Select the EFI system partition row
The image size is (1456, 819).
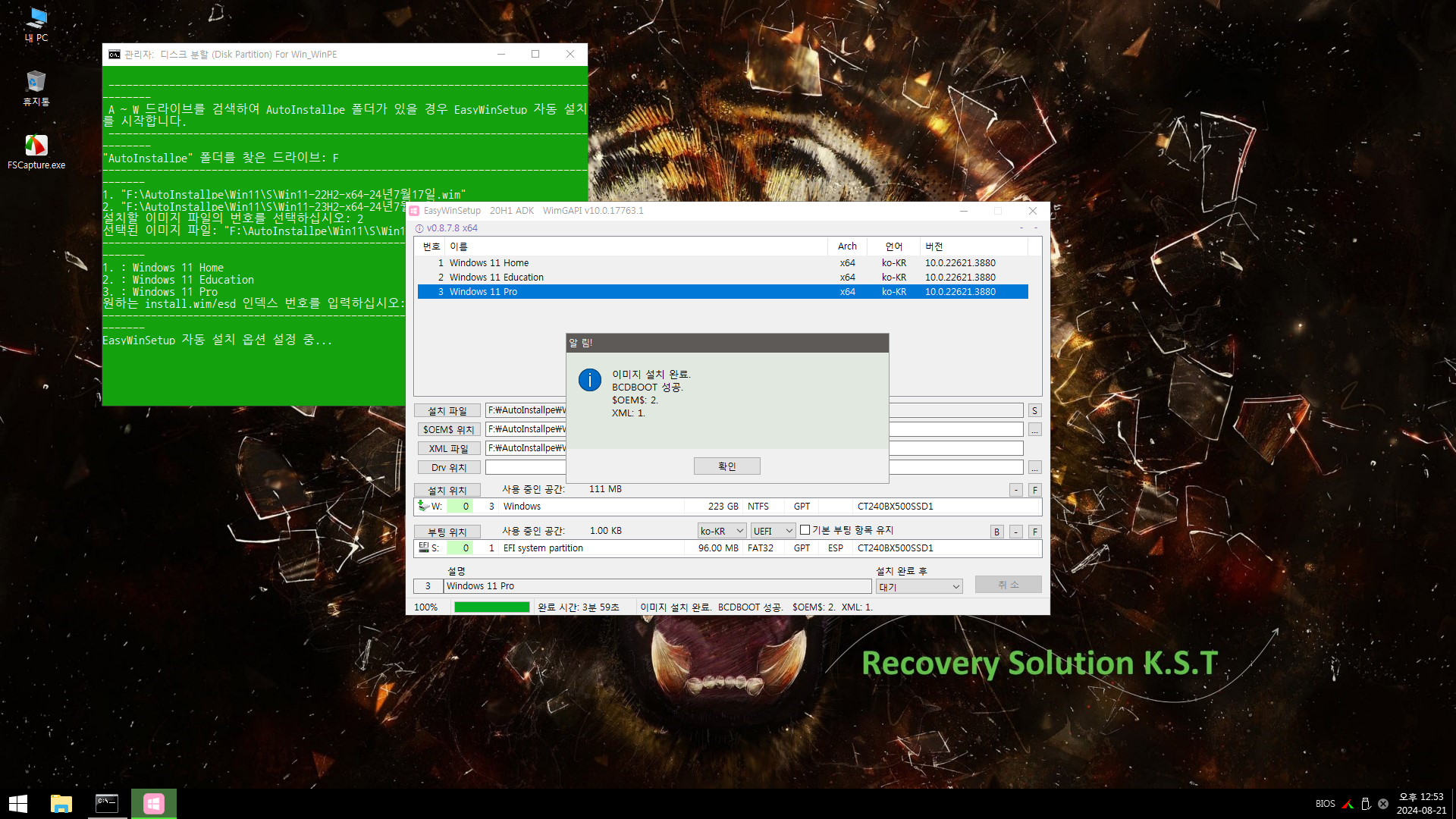pyautogui.click(x=728, y=548)
